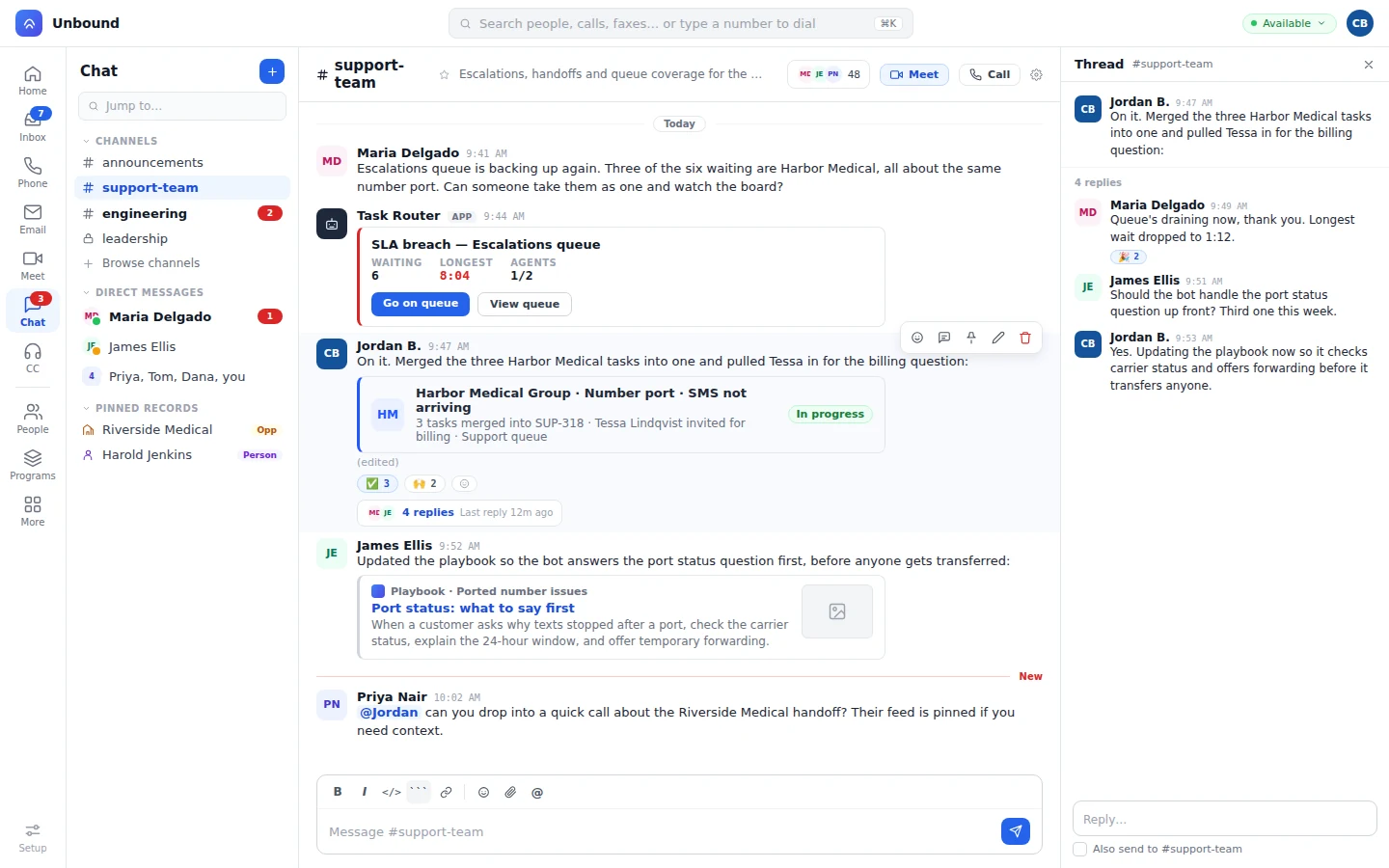Open the CC headset section
The height and width of the screenshot is (868, 1389).
click(x=33, y=358)
